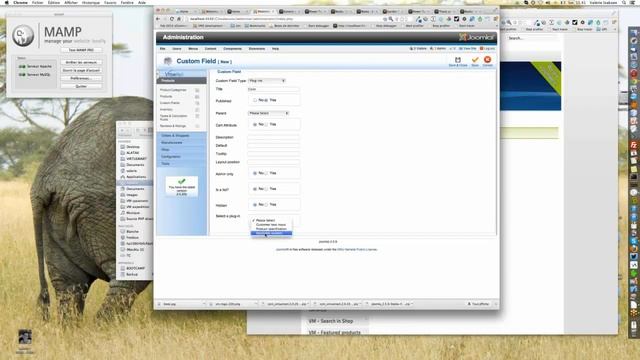Select Cart Attribute No radio button

255,124
